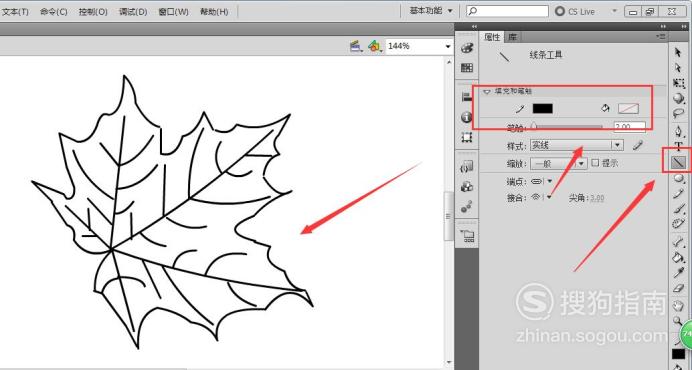The height and width of the screenshot is (370, 692).
Task: Switch to the 属性 tab
Action: pyautogui.click(x=492, y=37)
